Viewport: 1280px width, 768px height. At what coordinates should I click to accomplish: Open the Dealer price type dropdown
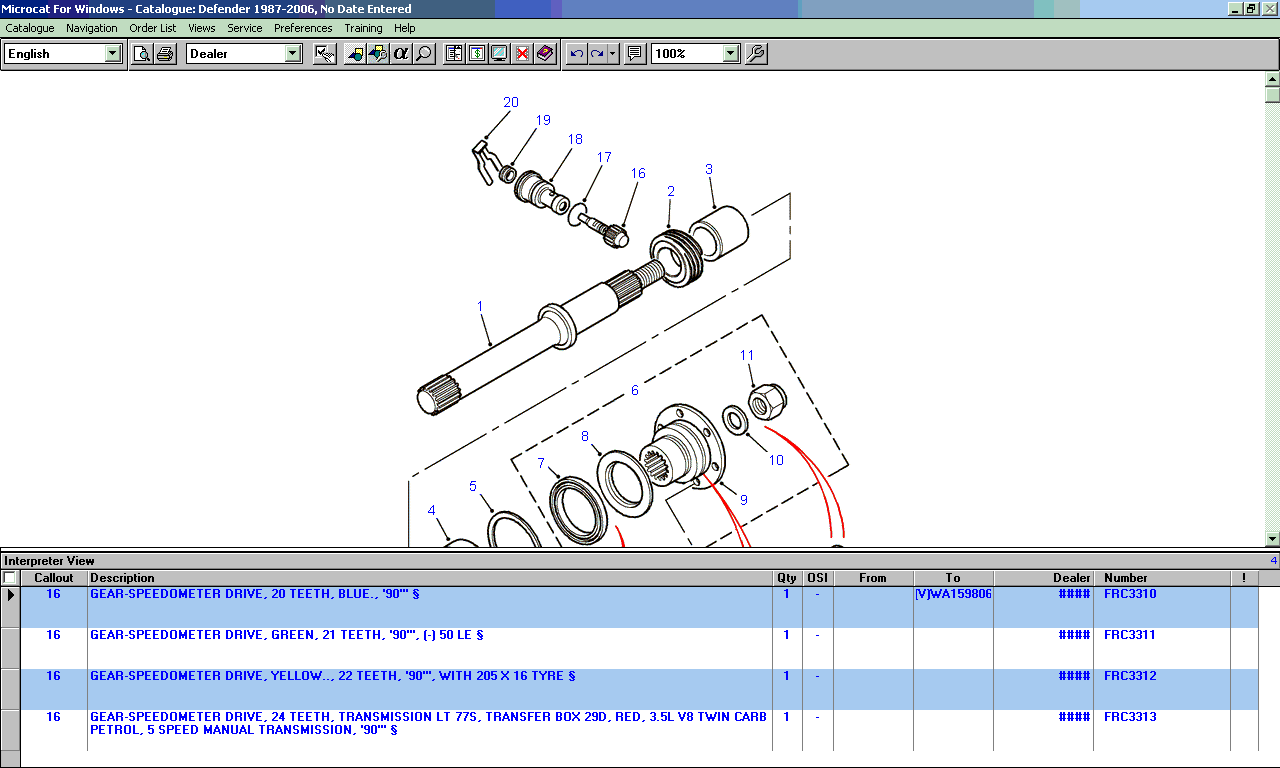click(293, 54)
